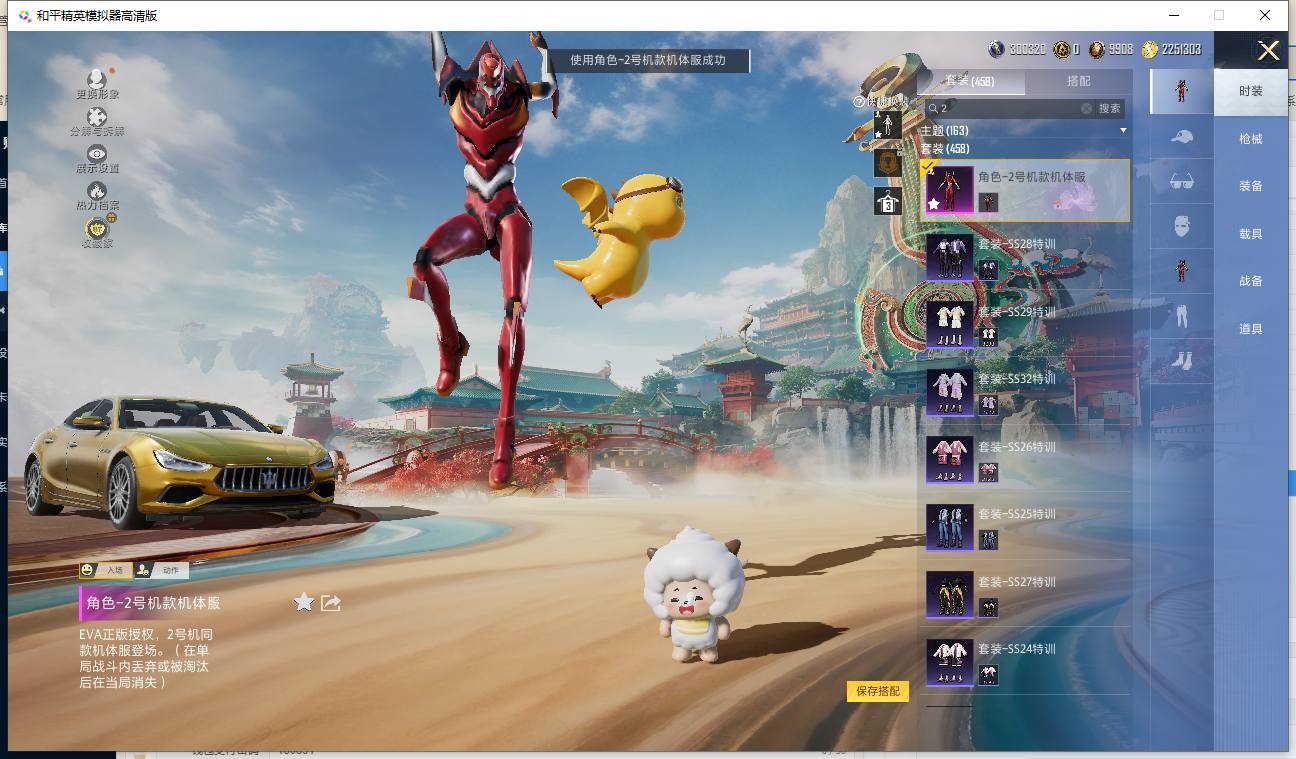
Task: Open the 更换形象 avatar icon
Action: tap(97, 79)
